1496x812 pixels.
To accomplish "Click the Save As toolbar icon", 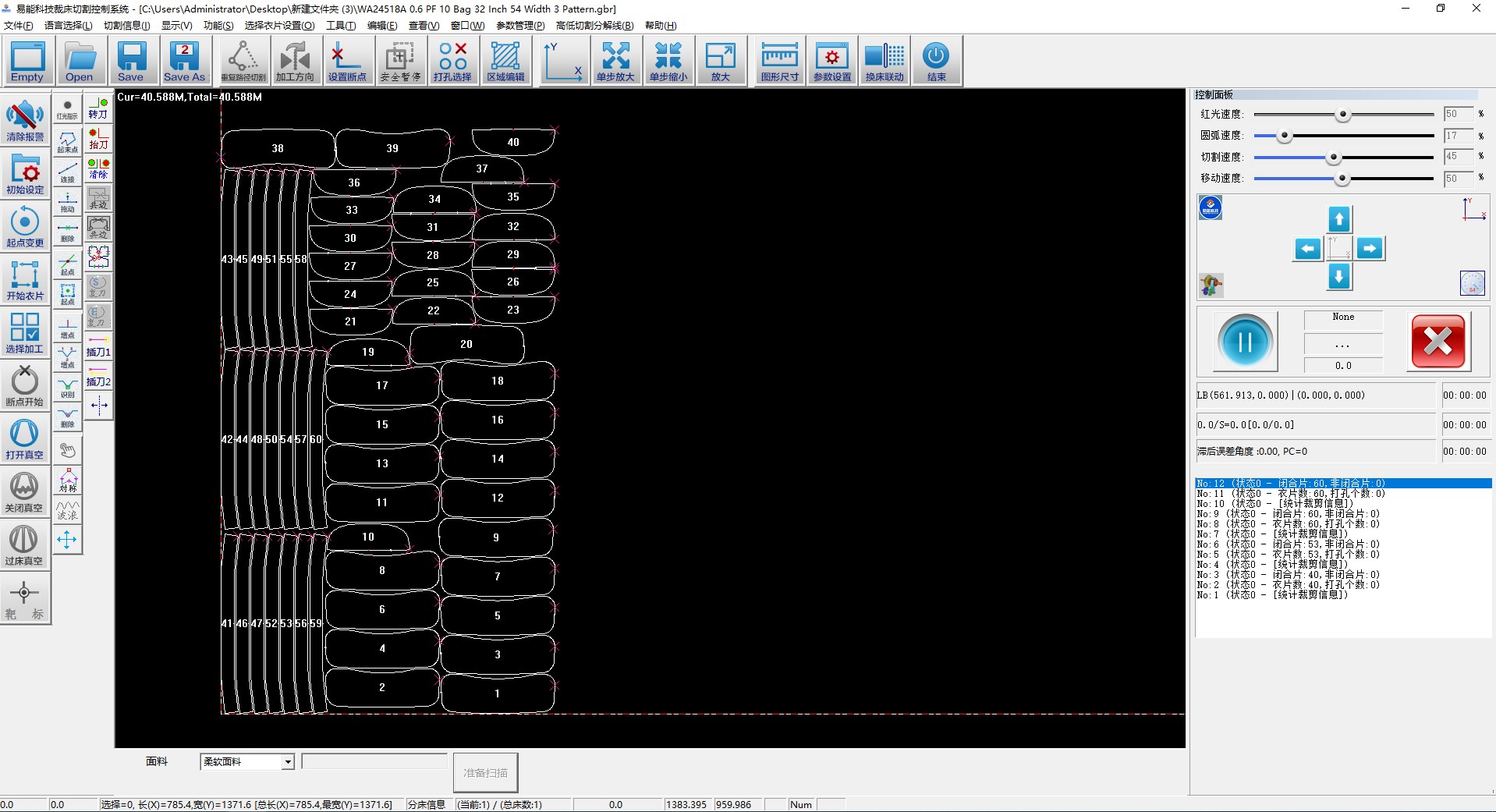I will coord(184,62).
